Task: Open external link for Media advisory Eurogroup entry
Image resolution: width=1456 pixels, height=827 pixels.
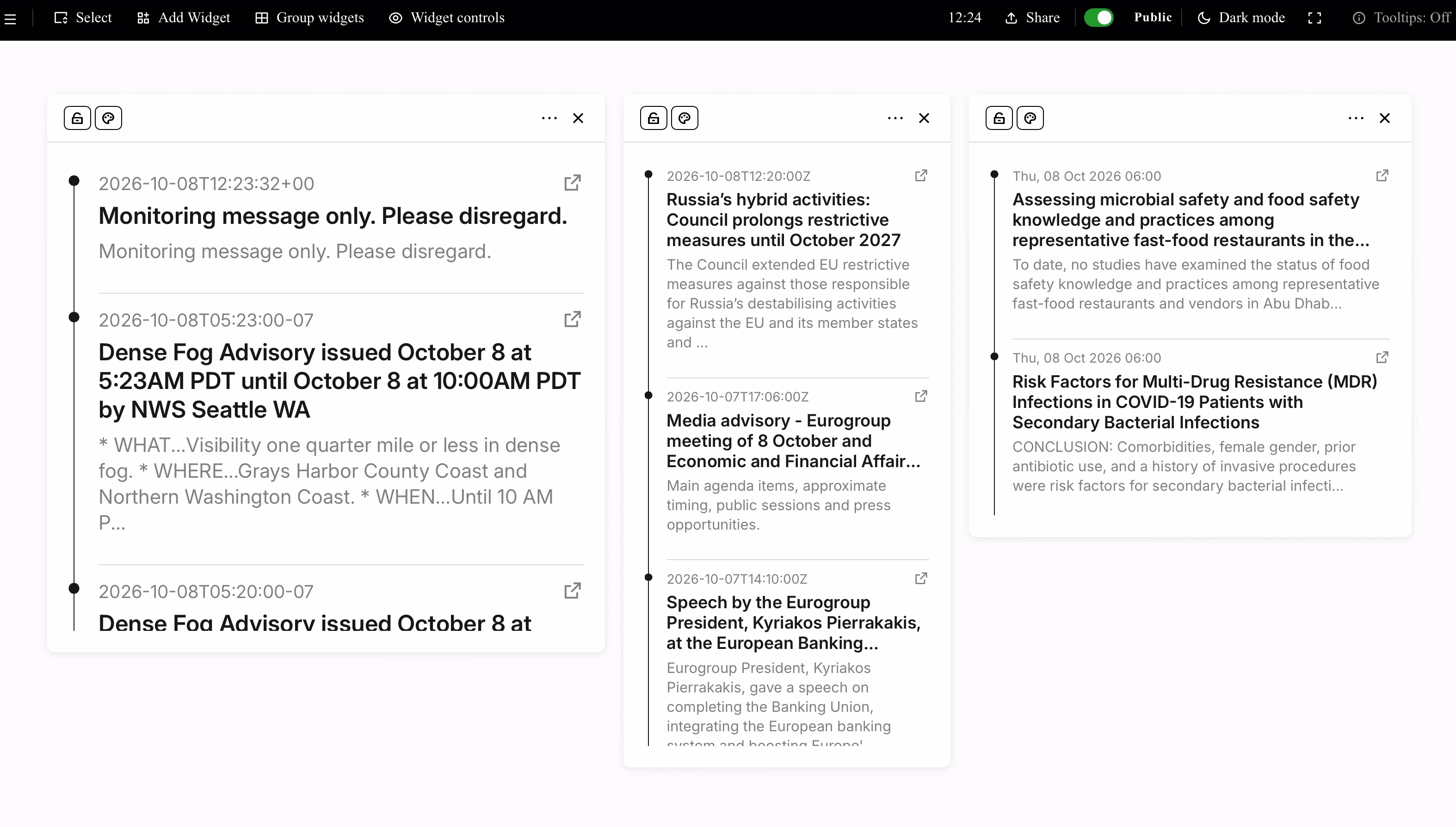Action: [921, 396]
